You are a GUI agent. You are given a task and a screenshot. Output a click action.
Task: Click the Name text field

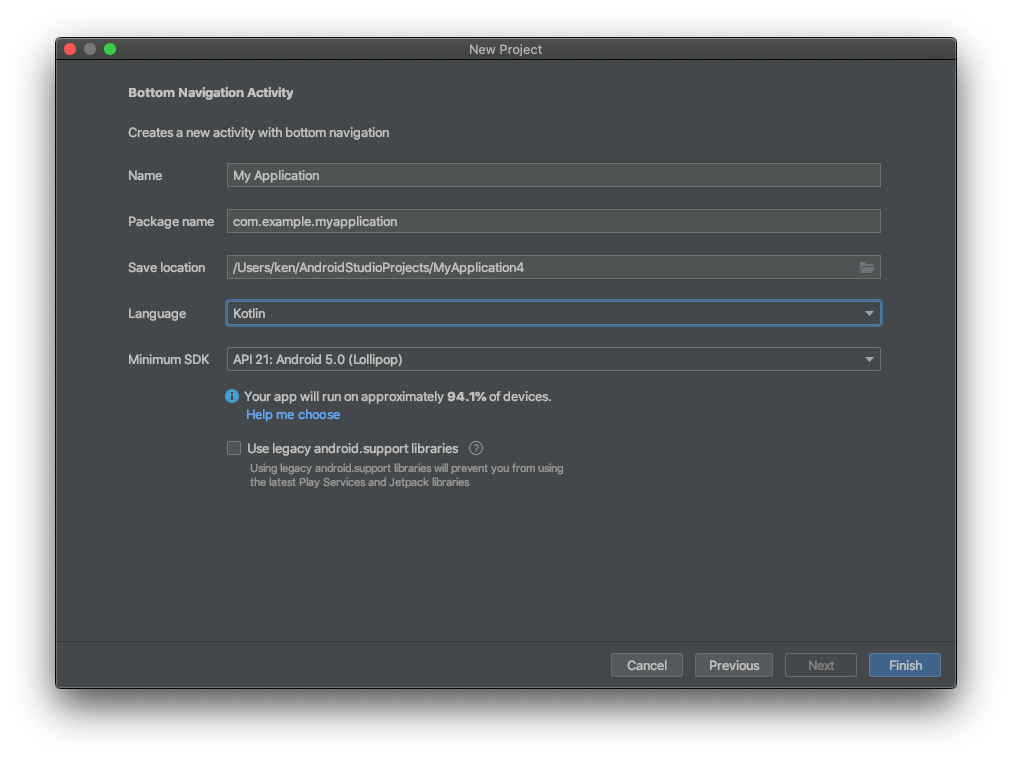(x=553, y=176)
